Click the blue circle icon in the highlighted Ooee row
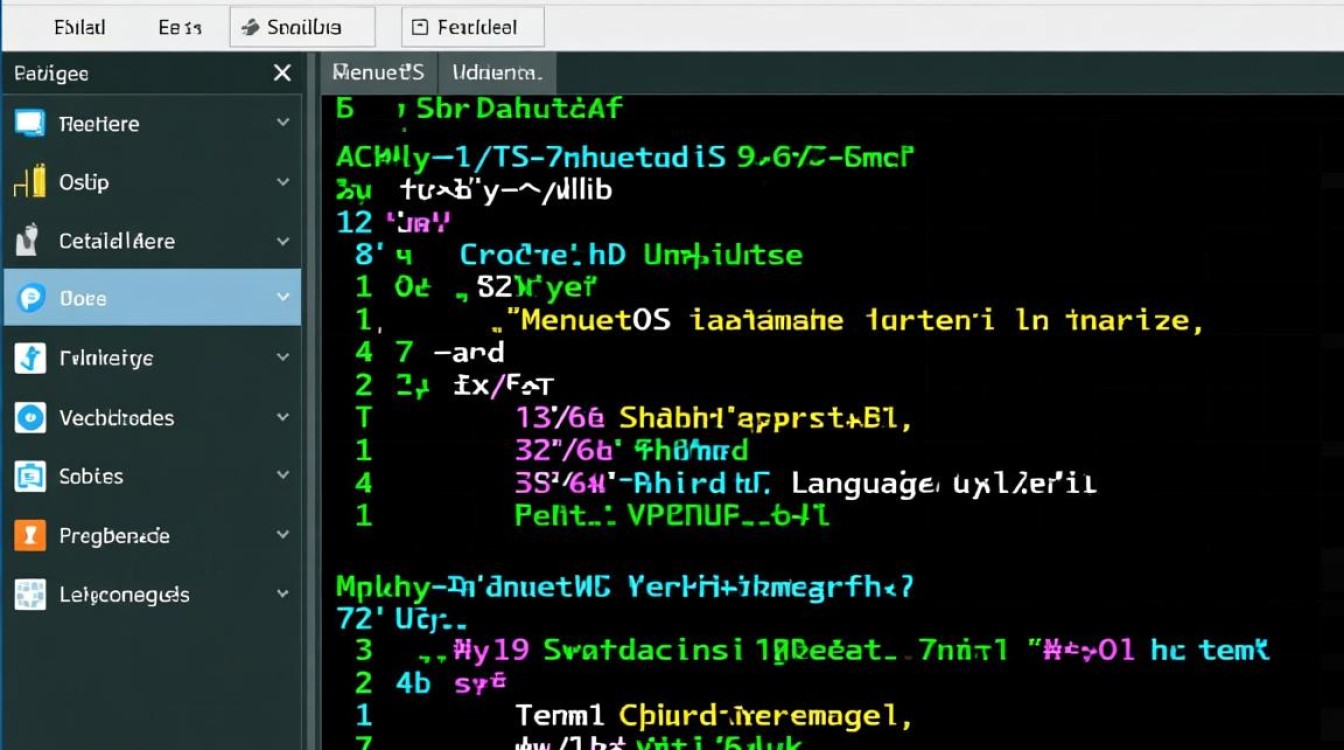The width and height of the screenshot is (1344, 750). click(x=31, y=298)
